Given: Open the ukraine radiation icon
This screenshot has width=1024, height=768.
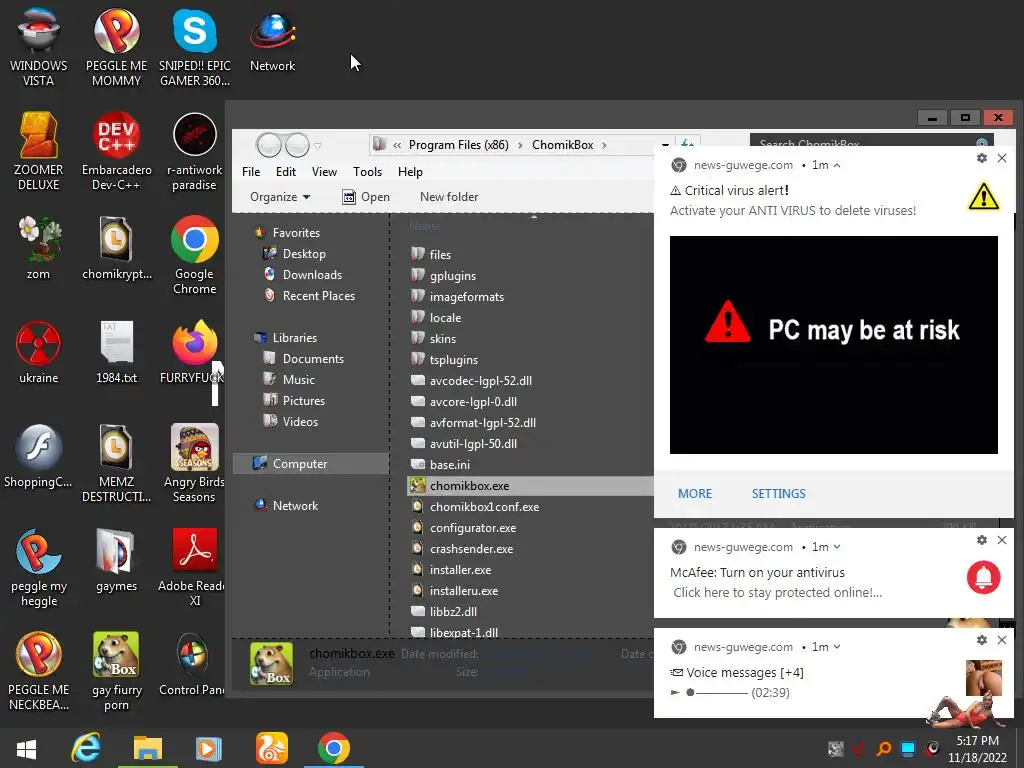Looking at the screenshot, I should pyautogui.click(x=39, y=351).
